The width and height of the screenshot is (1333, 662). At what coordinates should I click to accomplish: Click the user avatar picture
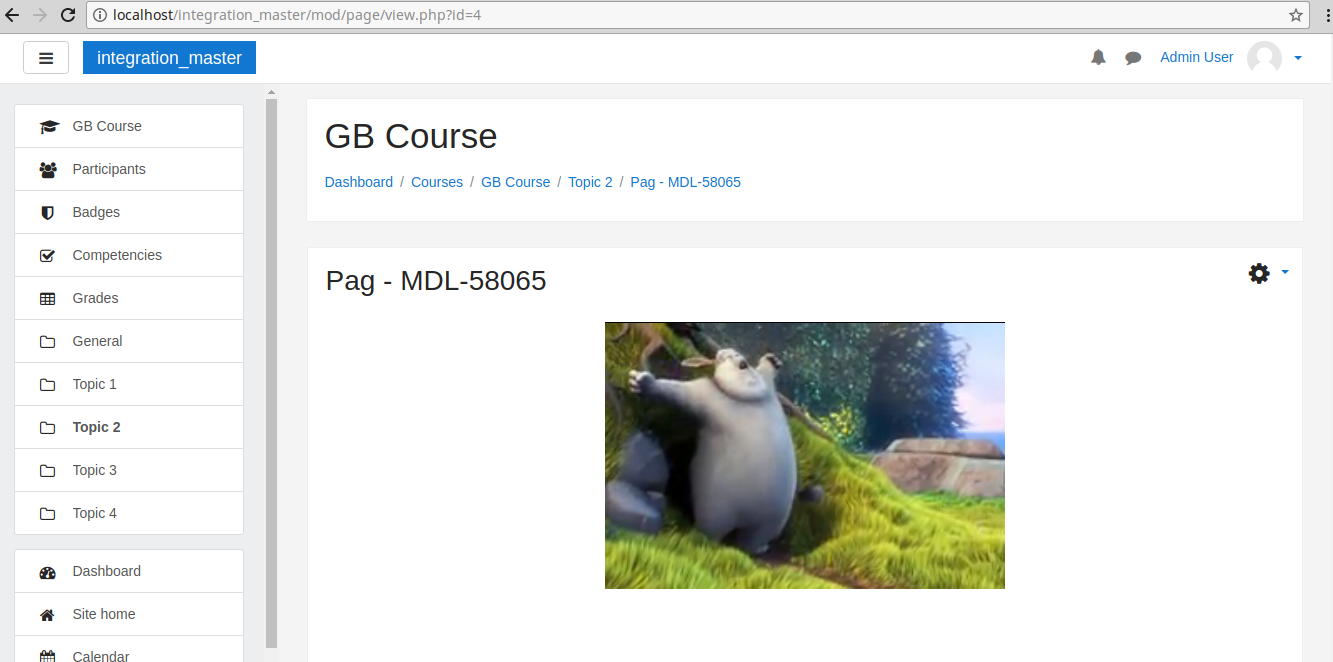1264,58
